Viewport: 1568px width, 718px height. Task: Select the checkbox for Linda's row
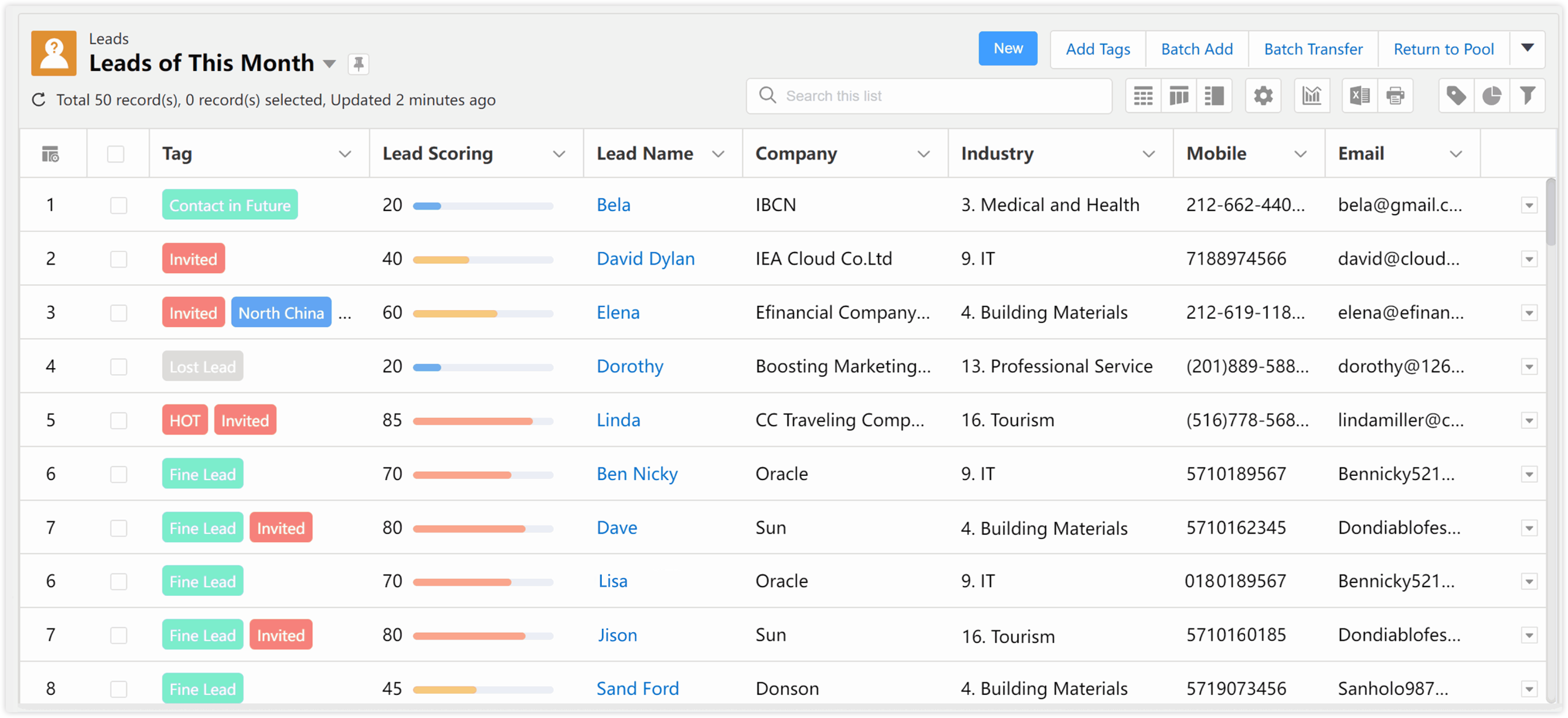click(119, 421)
